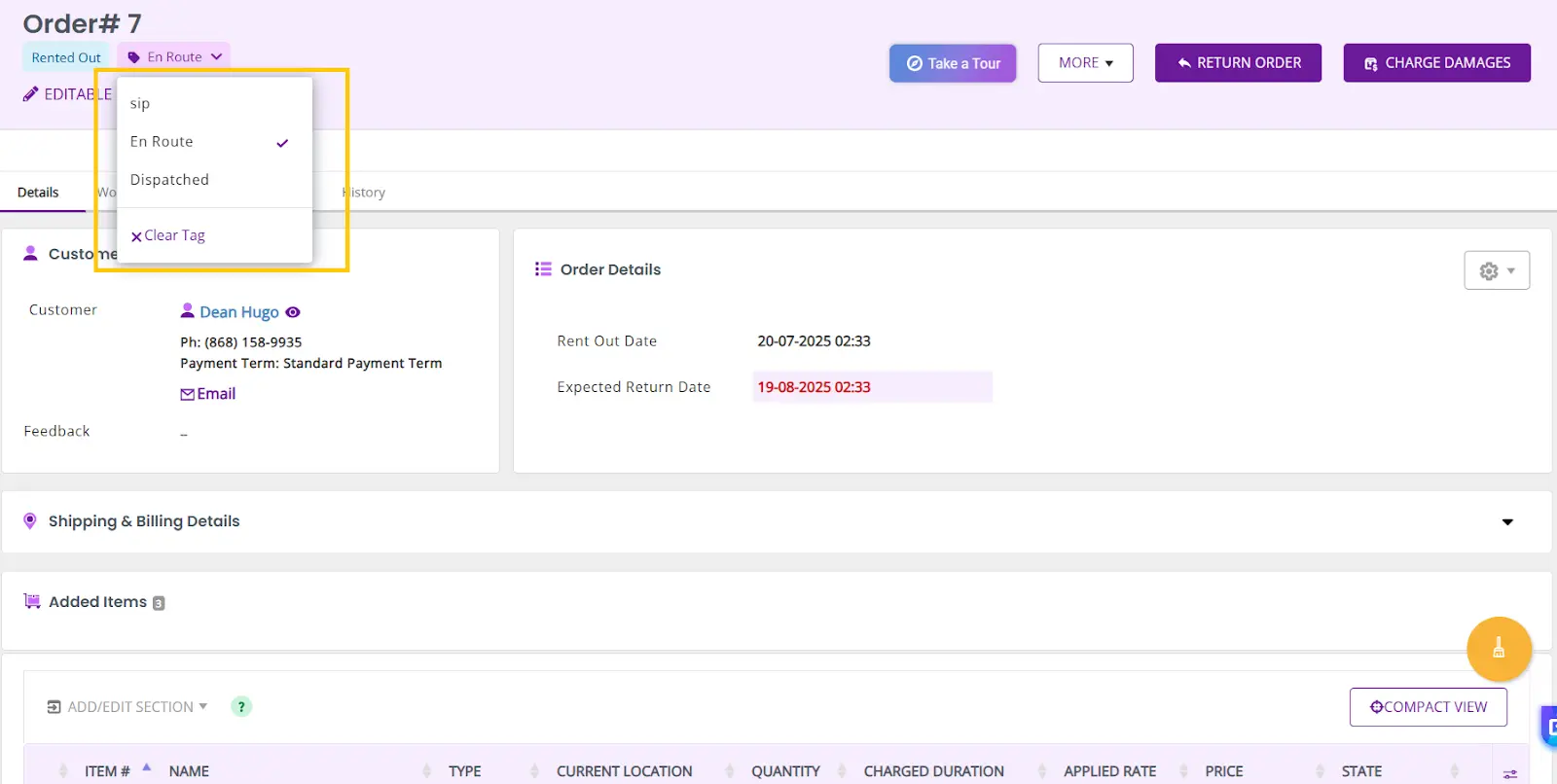Switch to COMPACT VIEW
This screenshot has width=1557, height=784.
(x=1428, y=707)
